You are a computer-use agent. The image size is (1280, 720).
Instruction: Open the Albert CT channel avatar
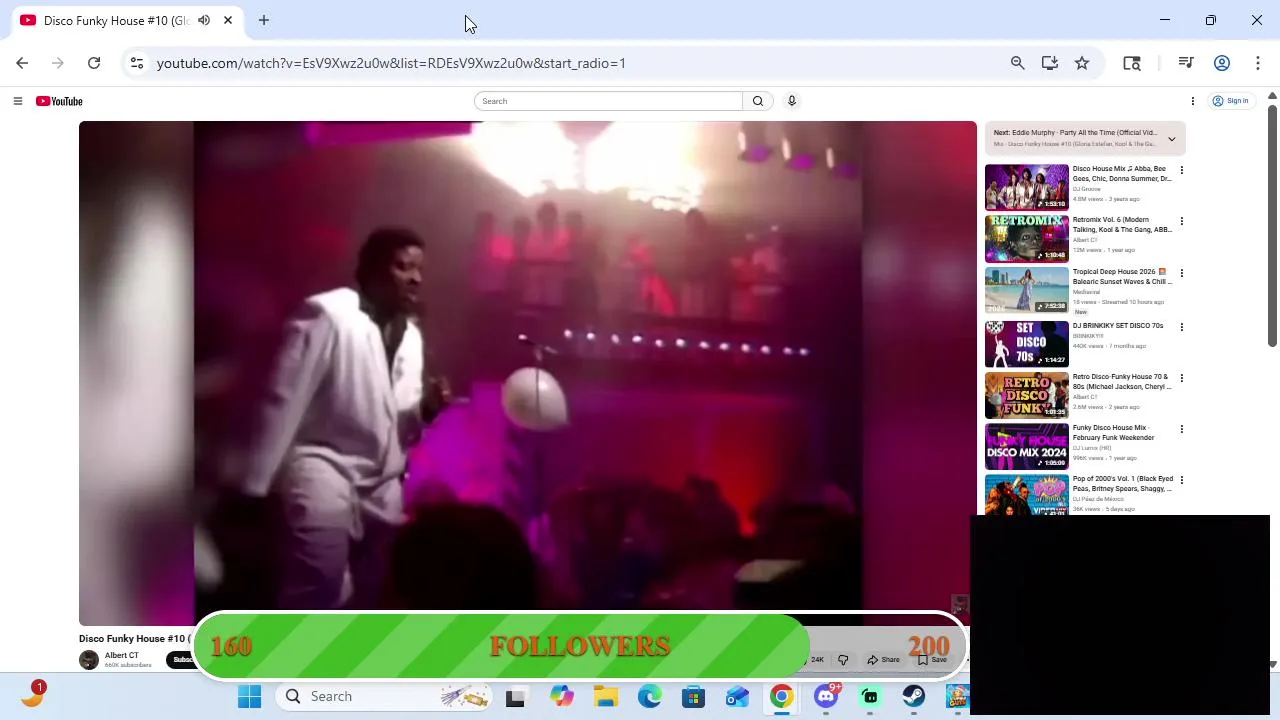[x=89, y=660]
